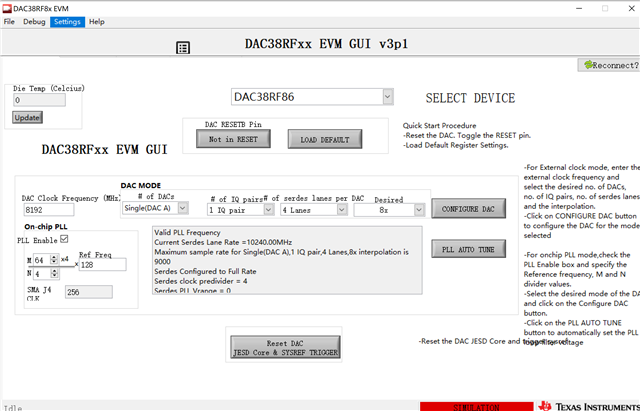Click the On-chip PLL heading
The height and width of the screenshot is (411, 640).
[46, 227]
